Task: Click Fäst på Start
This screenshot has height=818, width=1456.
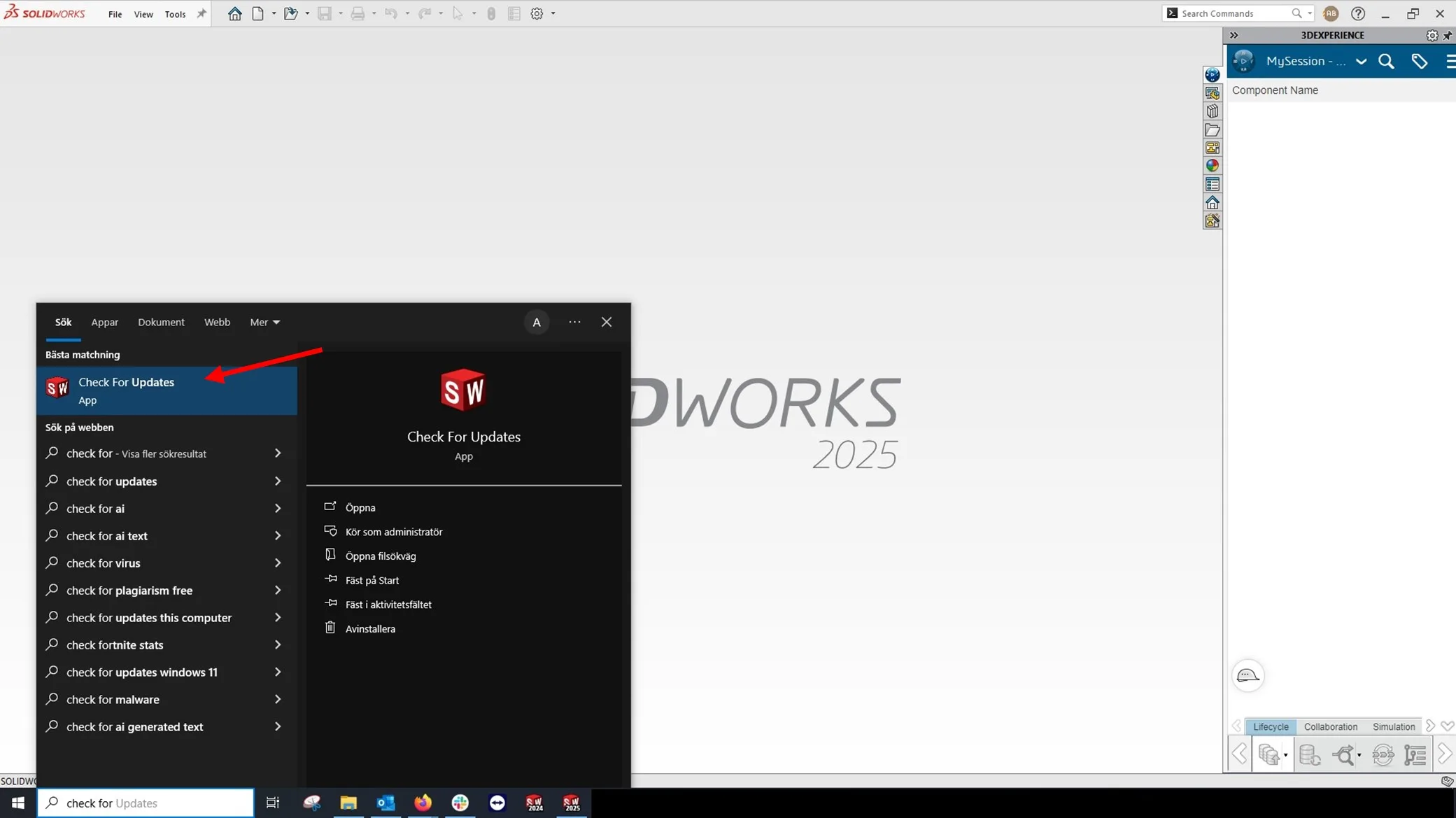Action: (x=372, y=580)
